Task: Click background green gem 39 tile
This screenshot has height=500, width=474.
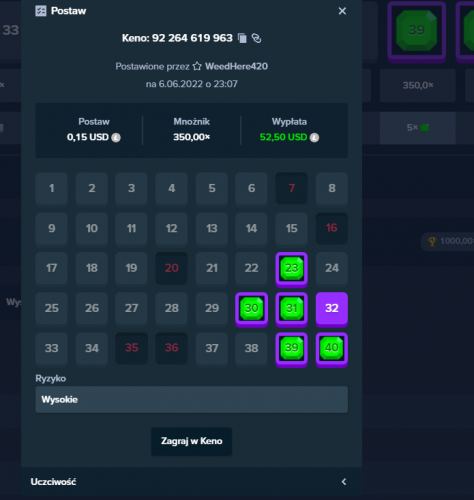Action: pyautogui.click(x=417, y=31)
